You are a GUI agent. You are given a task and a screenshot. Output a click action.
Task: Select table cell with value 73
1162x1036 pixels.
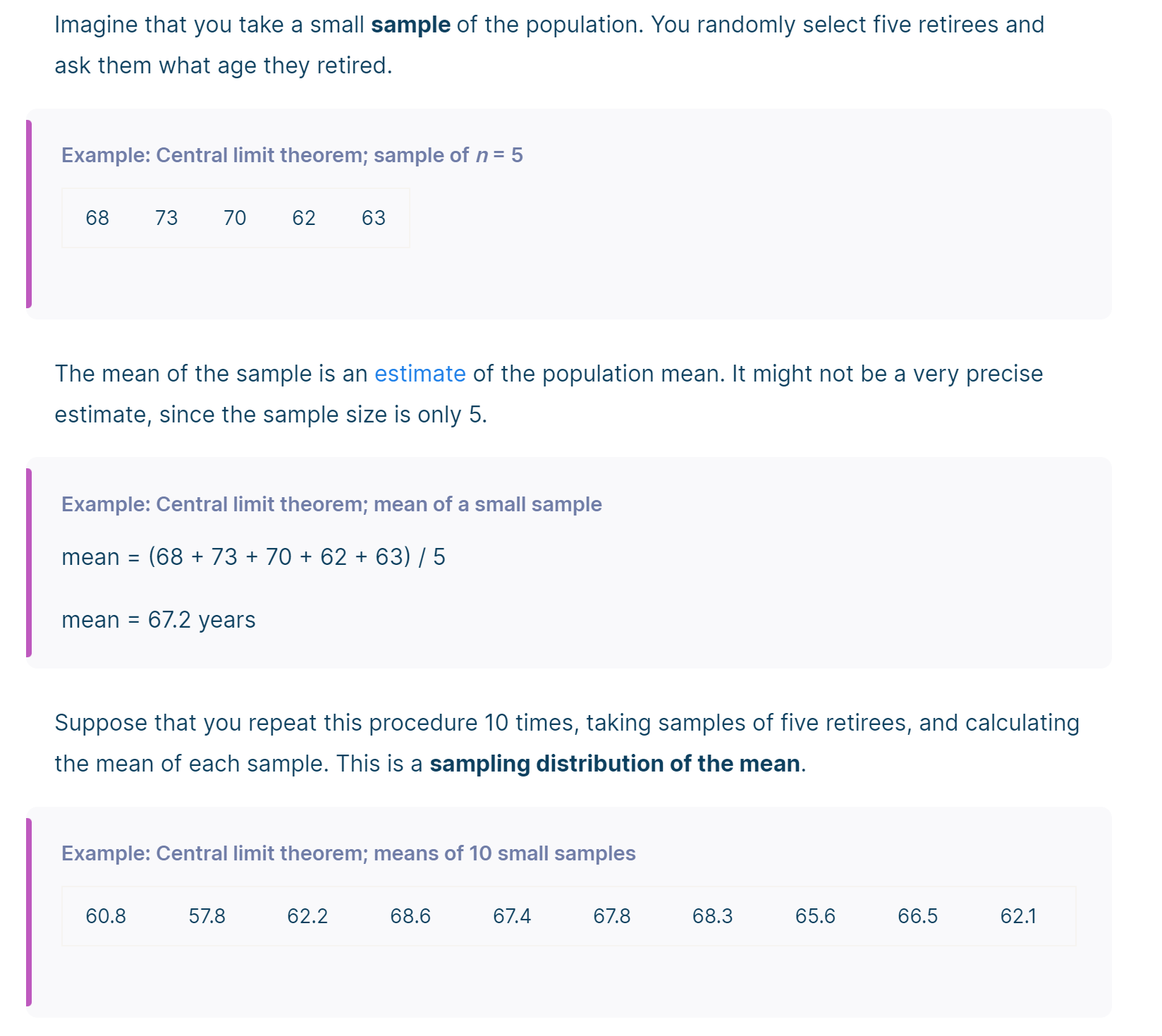point(166,218)
